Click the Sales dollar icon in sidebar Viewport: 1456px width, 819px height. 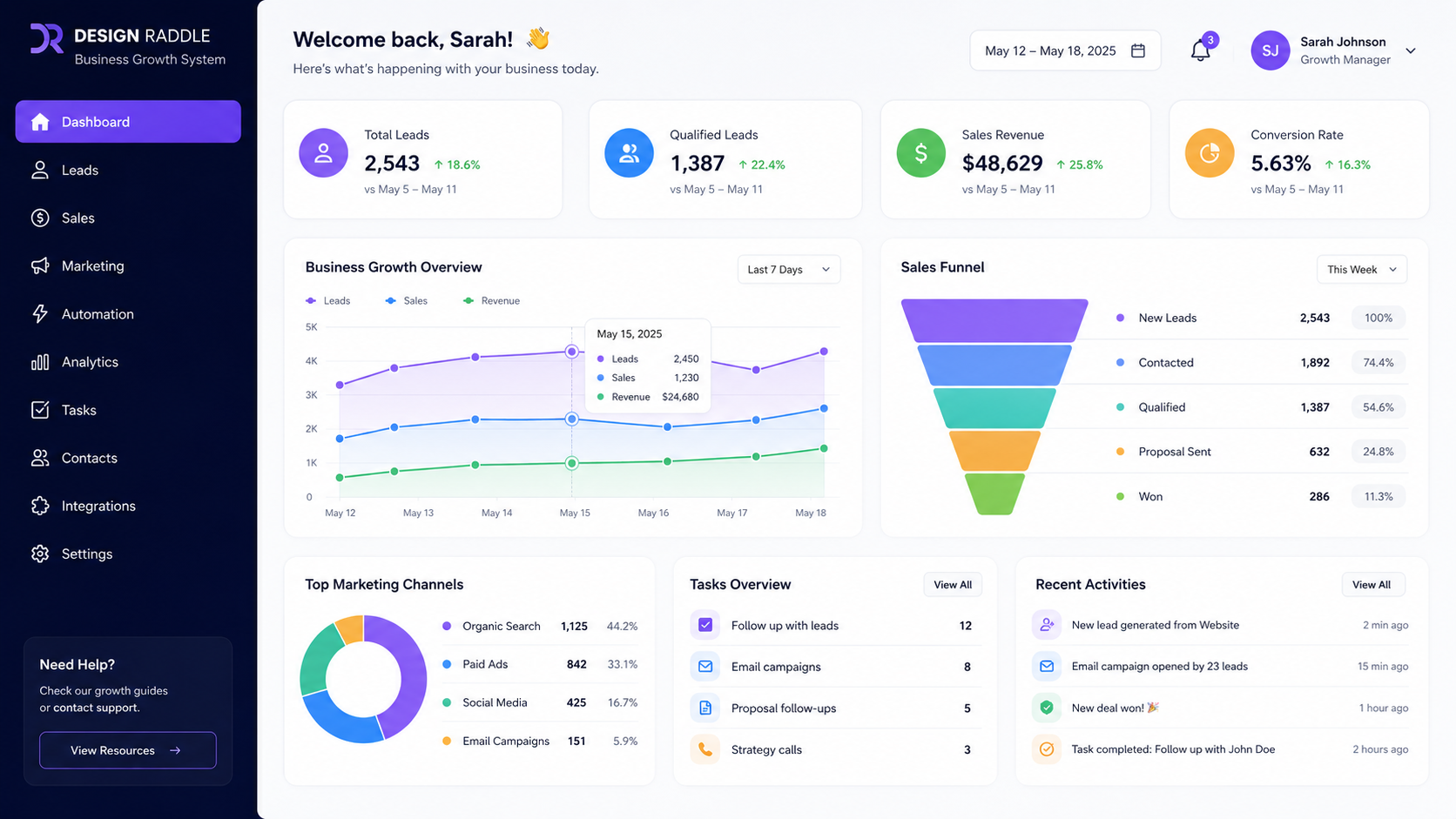click(40, 218)
